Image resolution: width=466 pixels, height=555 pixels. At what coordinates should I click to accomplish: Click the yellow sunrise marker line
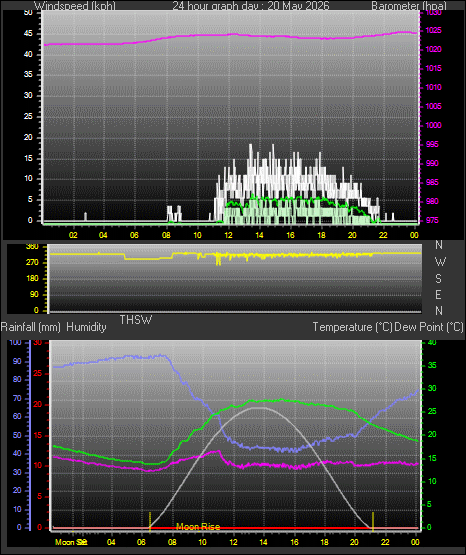pyautogui.click(x=150, y=521)
